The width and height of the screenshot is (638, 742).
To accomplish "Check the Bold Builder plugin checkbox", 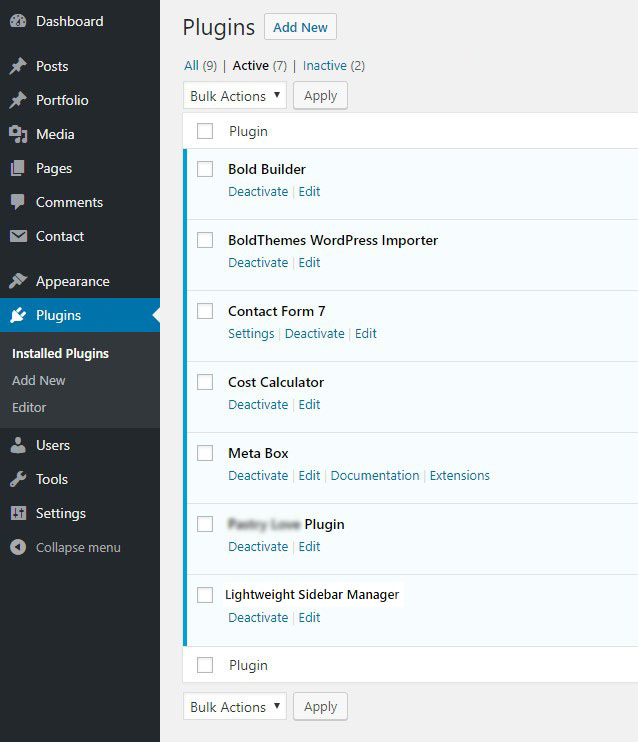I will (205, 169).
